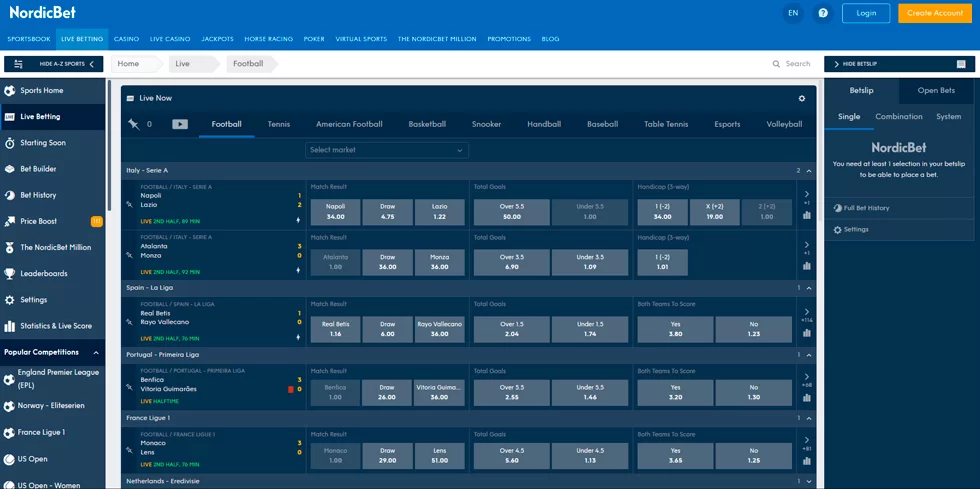Open the Open Bets tab
This screenshot has height=489, width=980.
[x=936, y=91]
